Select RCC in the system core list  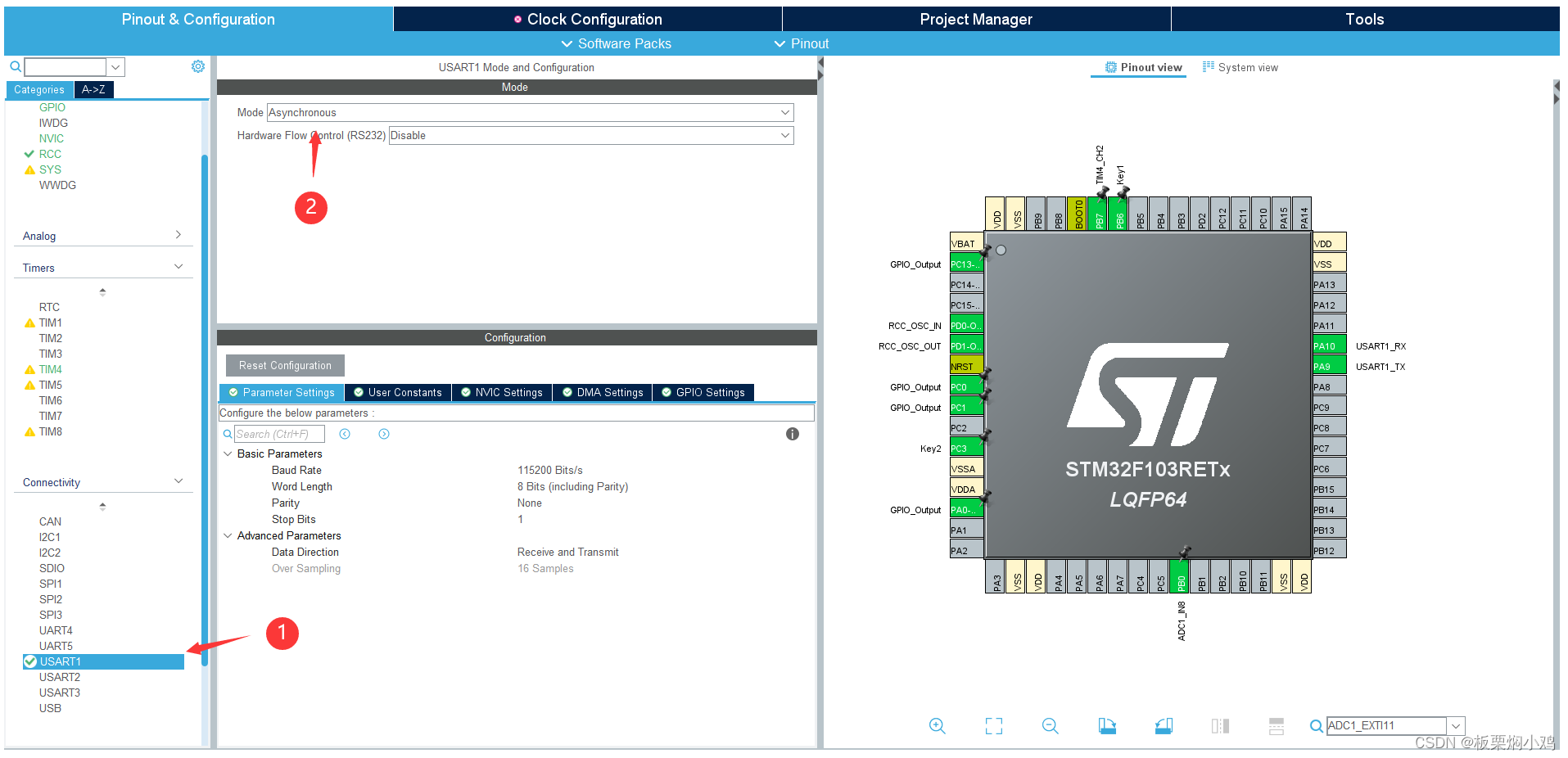(x=50, y=154)
